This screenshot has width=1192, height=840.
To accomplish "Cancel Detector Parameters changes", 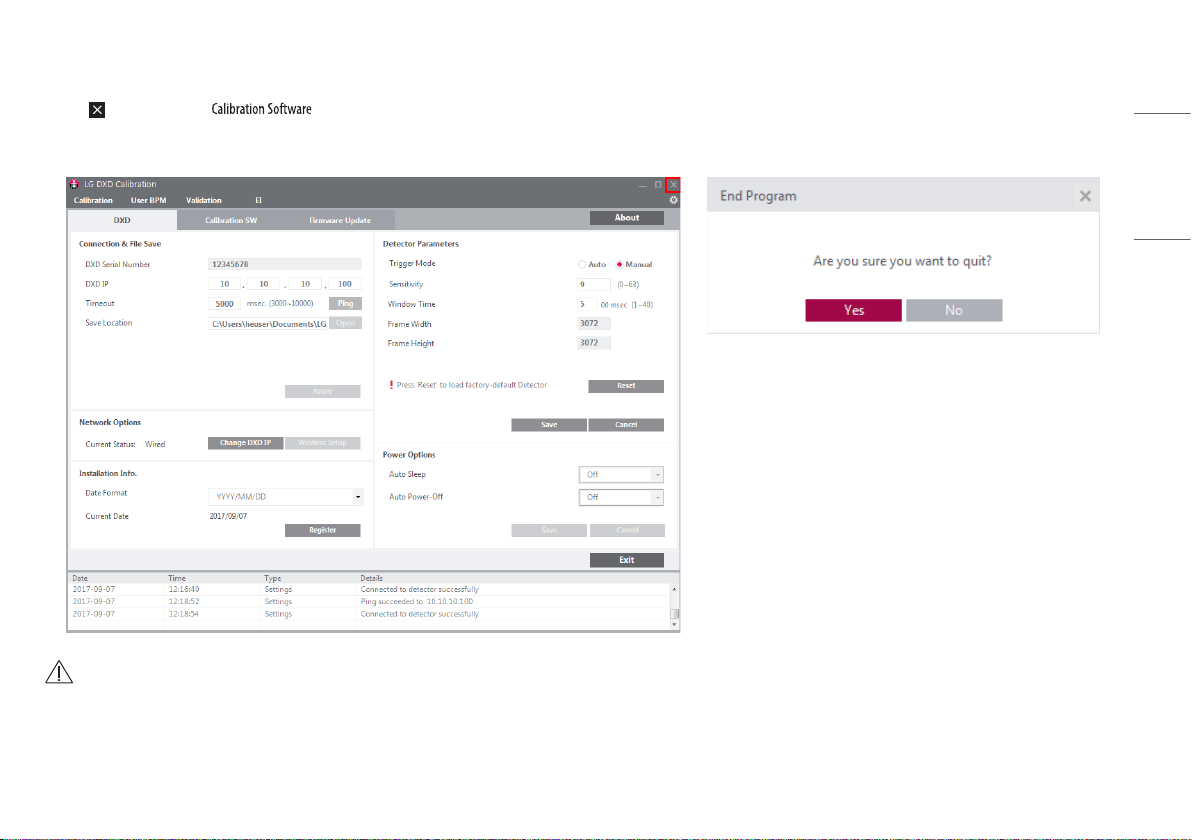I will coord(626,425).
